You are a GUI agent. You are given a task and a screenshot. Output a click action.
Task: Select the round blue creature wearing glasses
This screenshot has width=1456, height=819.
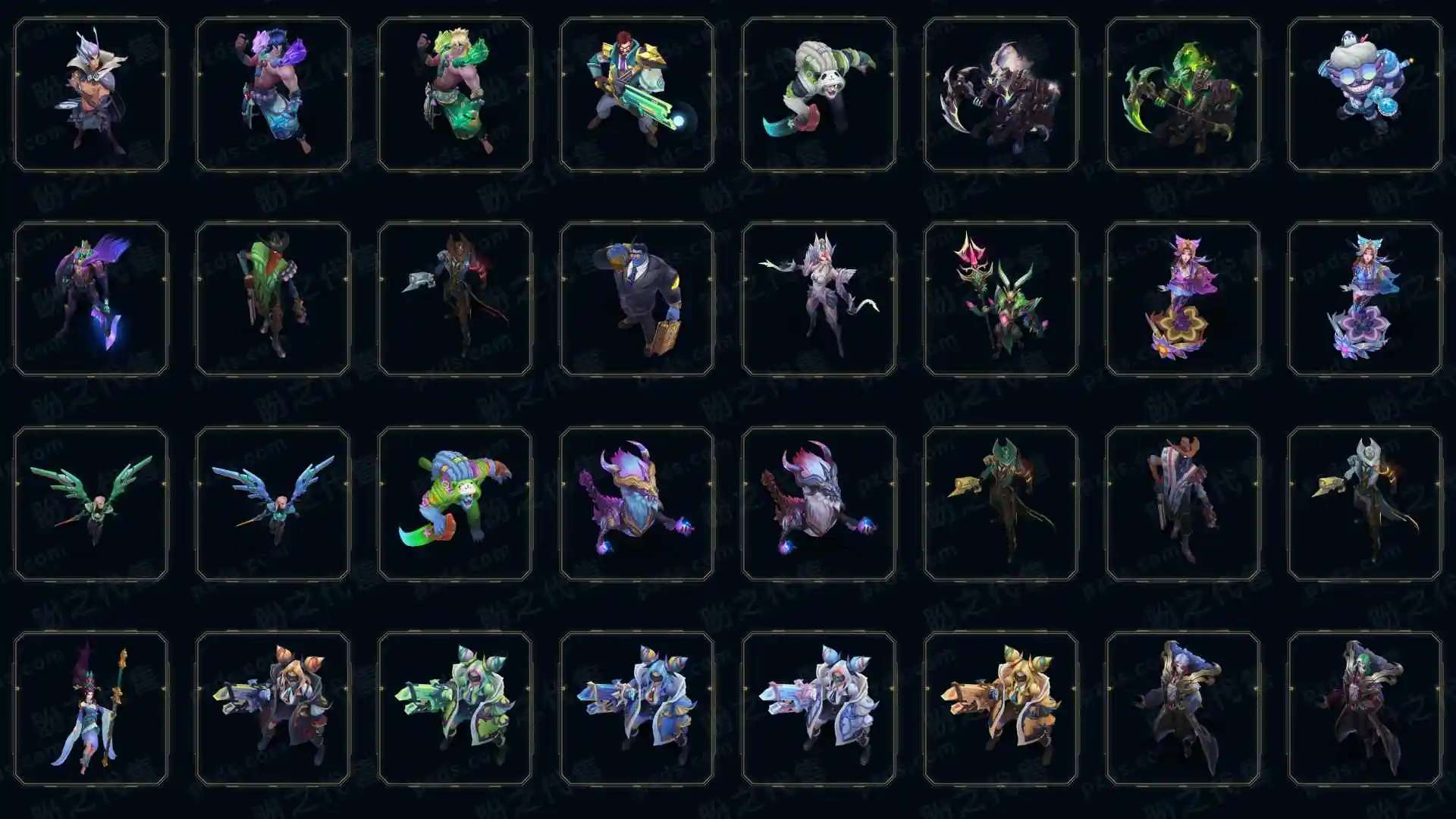point(1365,94)
